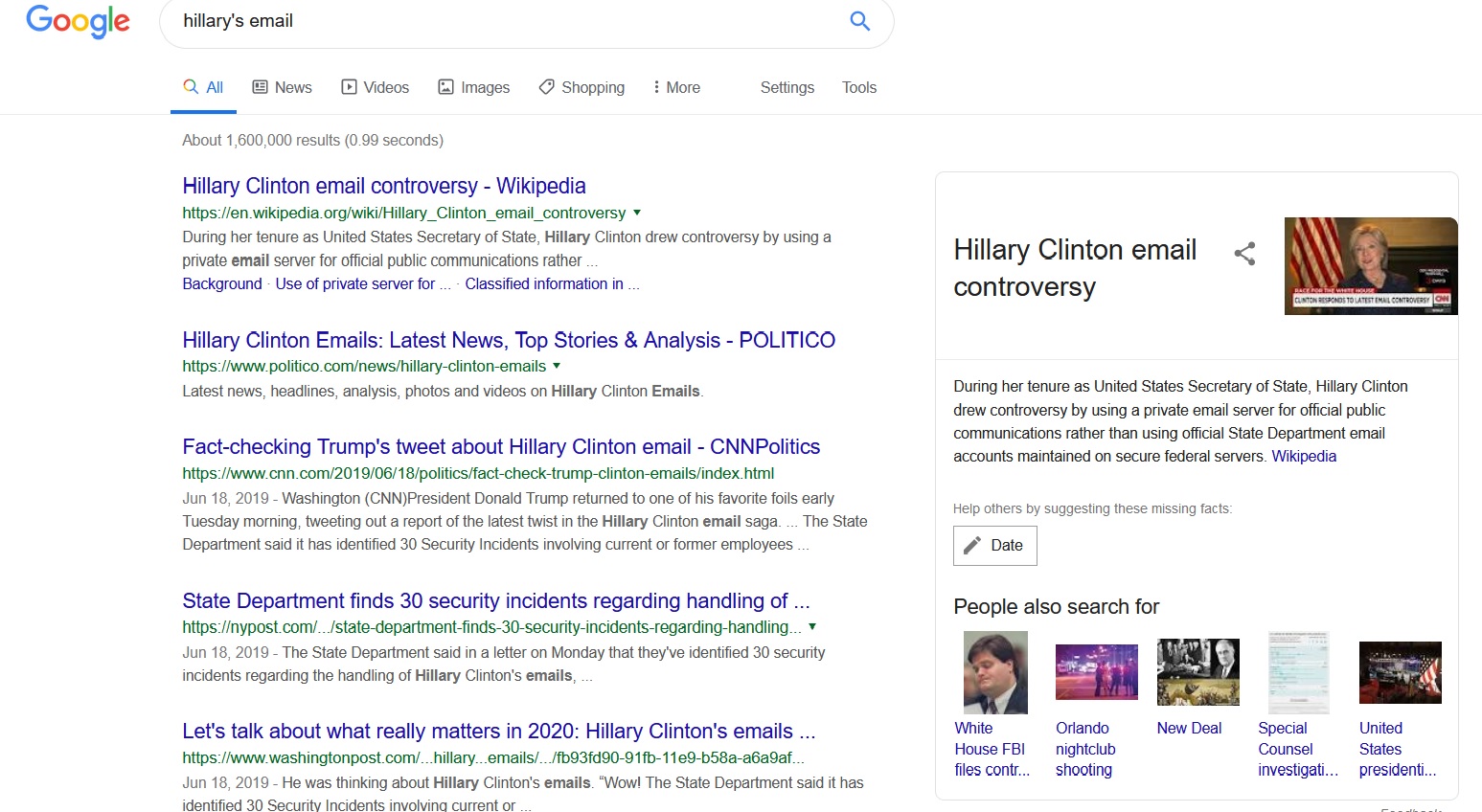
Task: Open Hillary Clinton email controversy Wikipedia result
Action: (384, 186)
